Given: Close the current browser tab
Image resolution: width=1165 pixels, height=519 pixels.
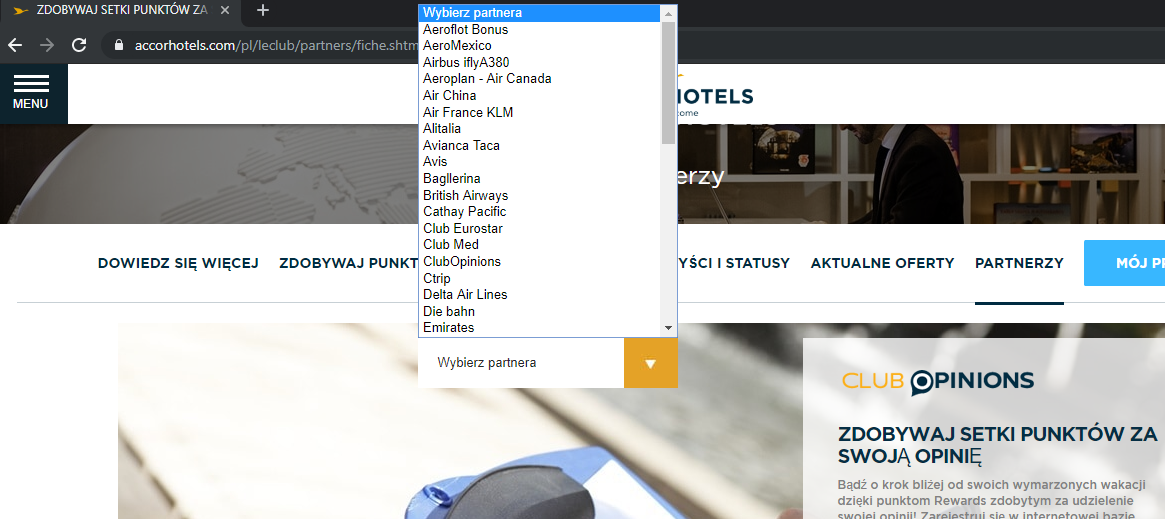Looking at the screenshot, I should pyautogui.click(x=225, y=10).
